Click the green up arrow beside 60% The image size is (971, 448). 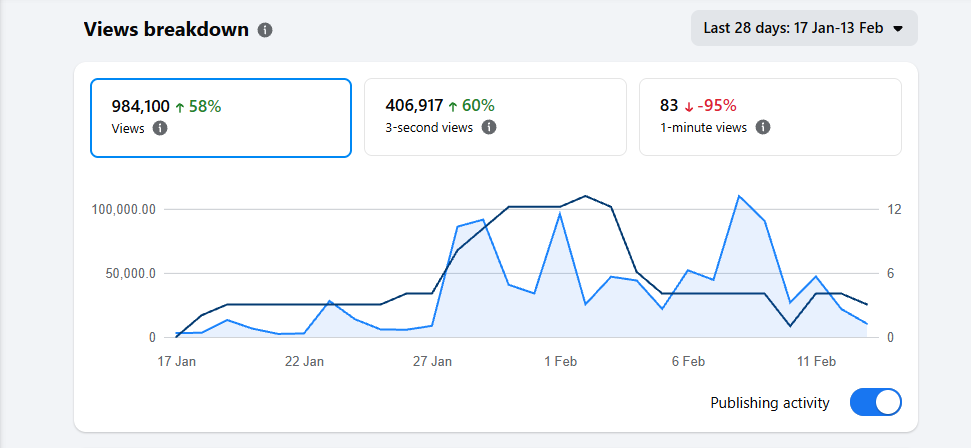tap(453, 106)
